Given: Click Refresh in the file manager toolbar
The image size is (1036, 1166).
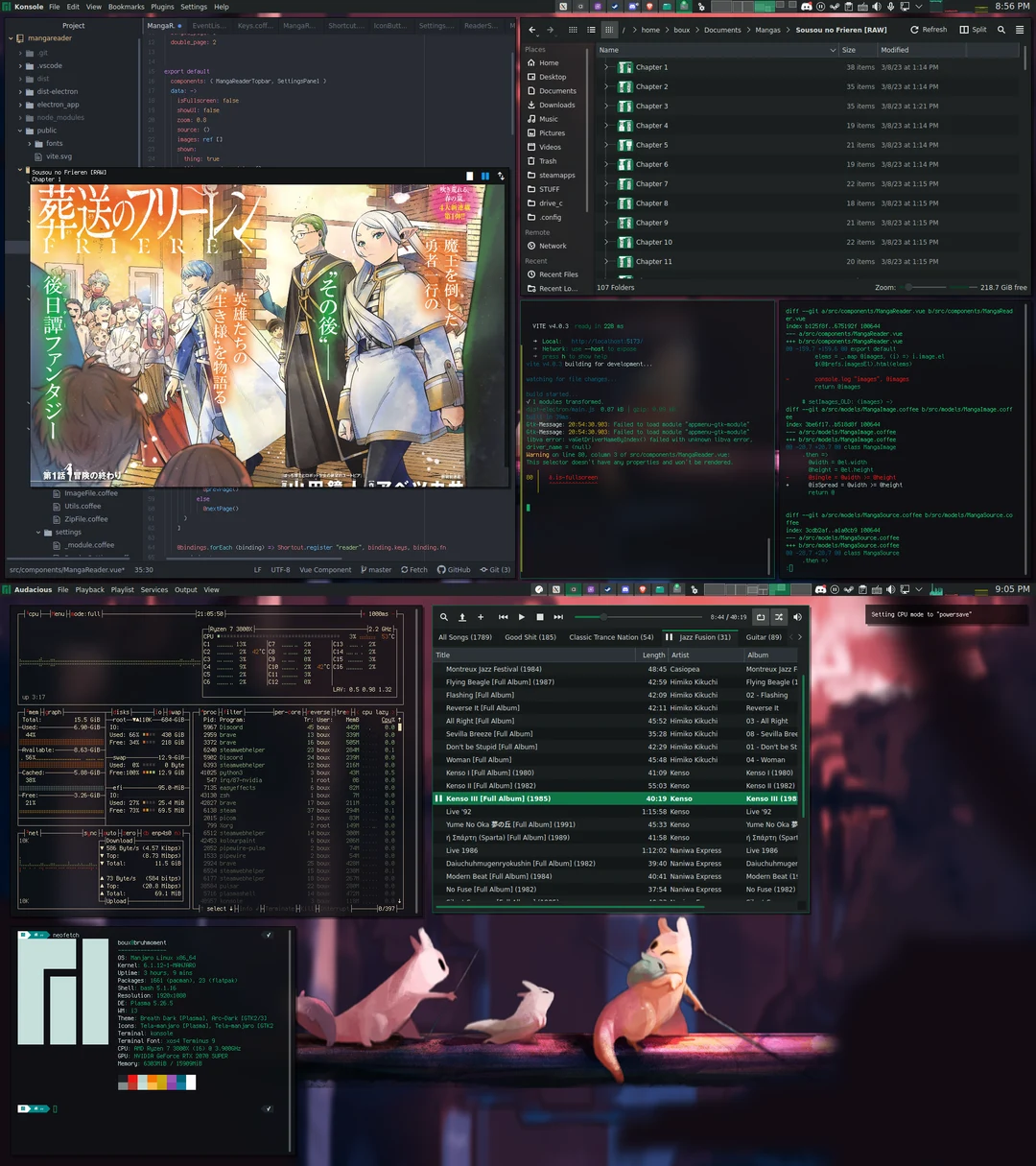Looking at the screenshot, I should 927,30.
